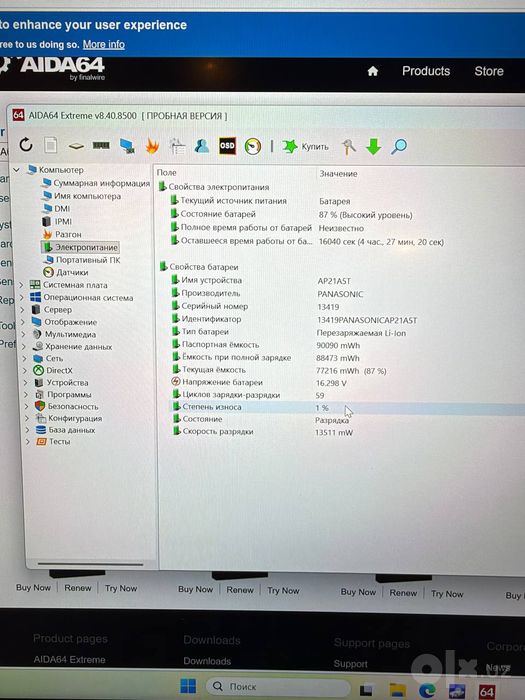Click the report wizard clipboard icon

pyautogui.click(x=177, y=146)
